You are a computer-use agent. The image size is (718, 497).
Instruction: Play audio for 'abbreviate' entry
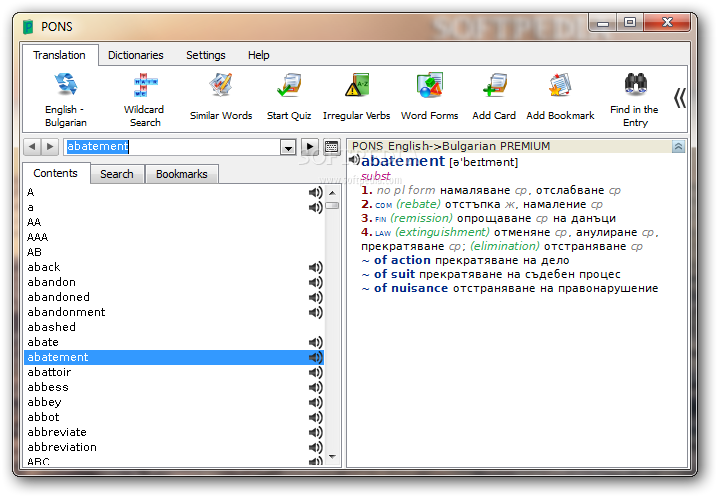315,432
